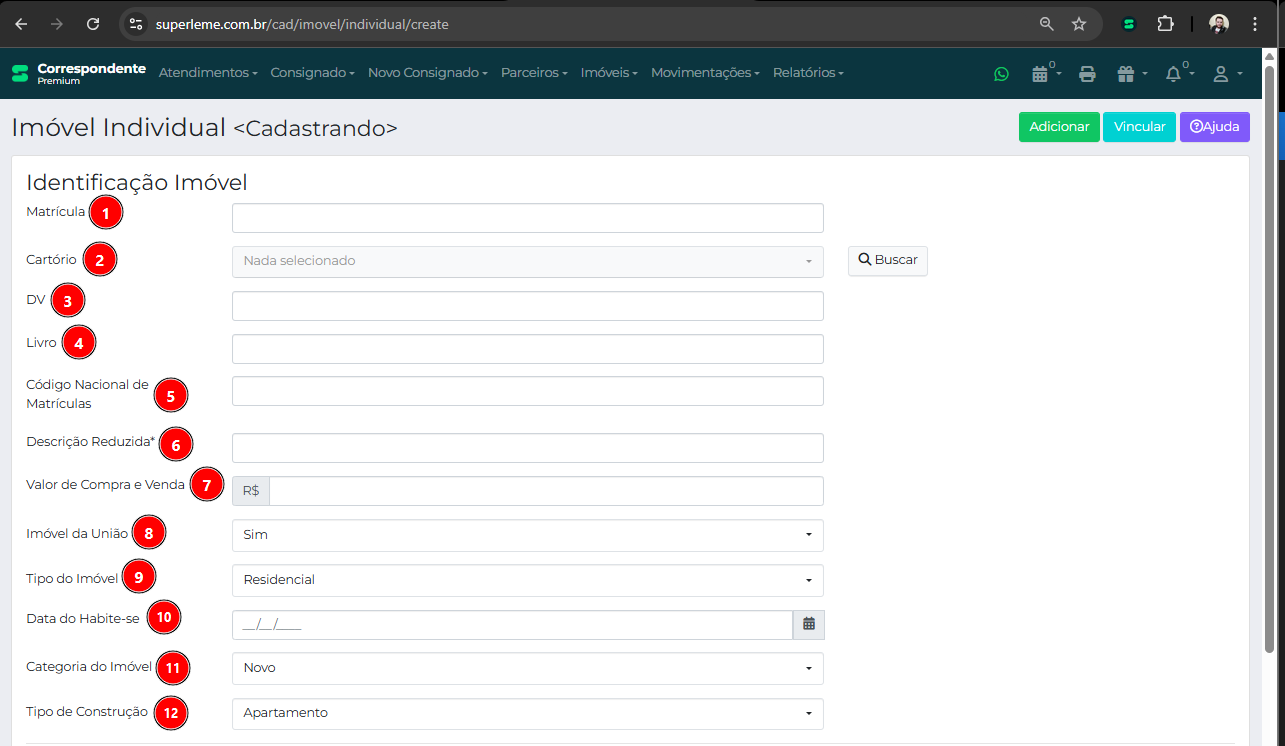Click the calendar picker beside Data do Habite-se
This screenshot has width=1285, height=746.
(x=808, y=625)
